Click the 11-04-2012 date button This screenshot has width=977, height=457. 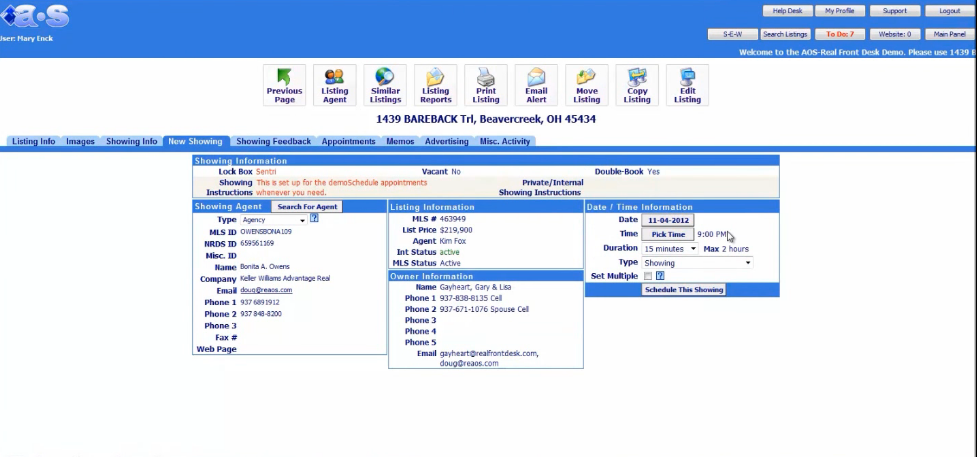(668, 220)
